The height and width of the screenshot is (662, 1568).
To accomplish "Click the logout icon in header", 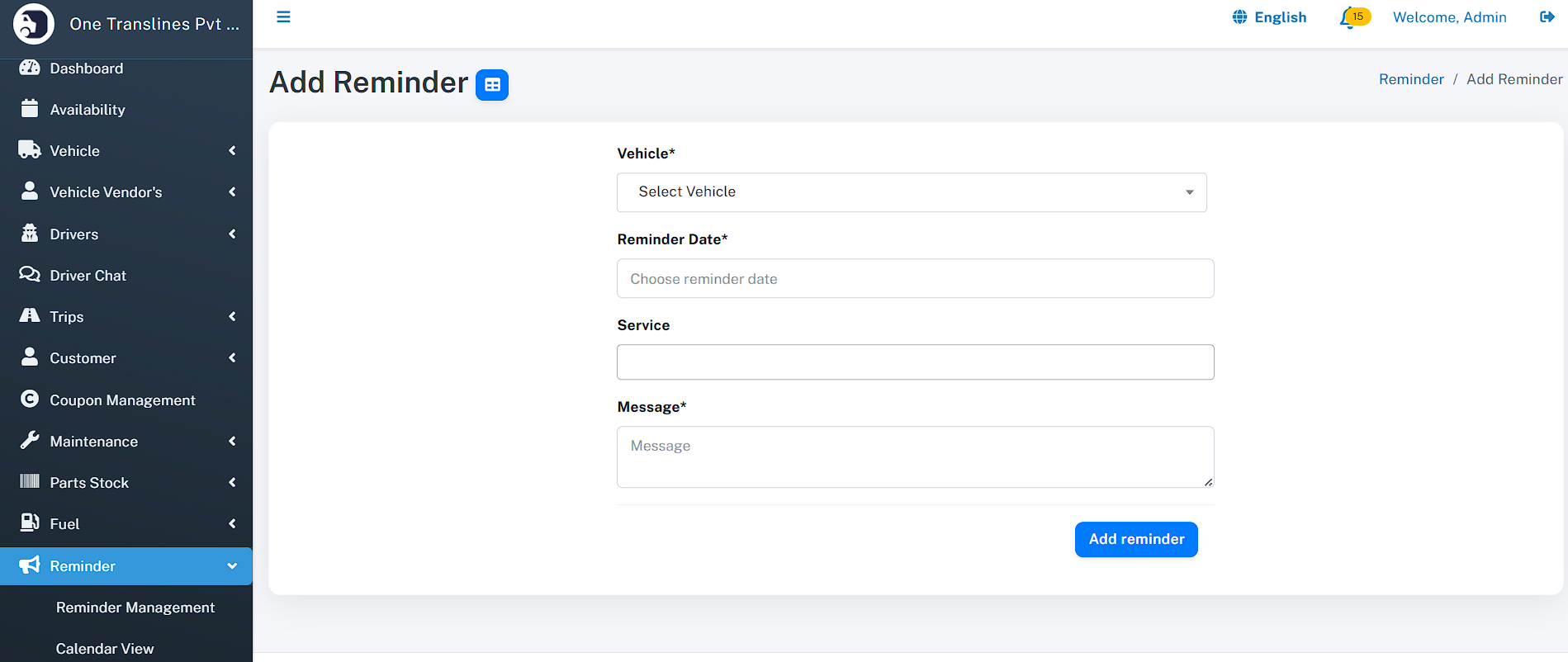I will (x=1547, y=17).
